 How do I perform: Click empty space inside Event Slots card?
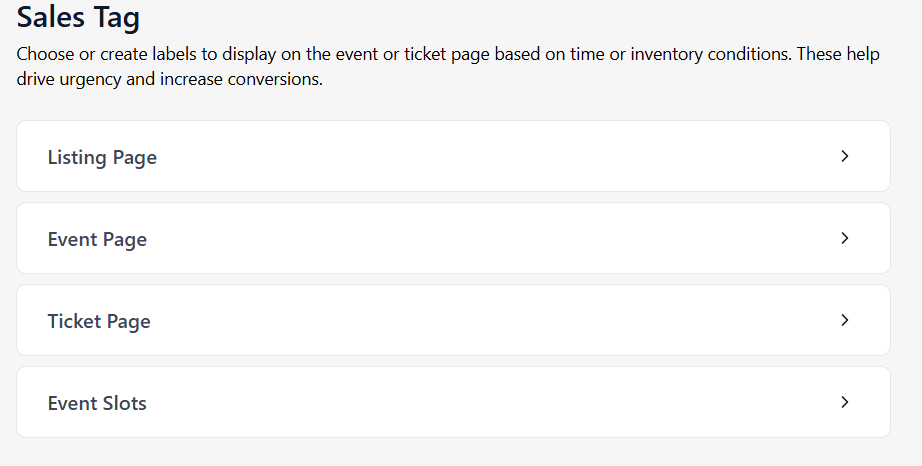click(x=470, y=403)
